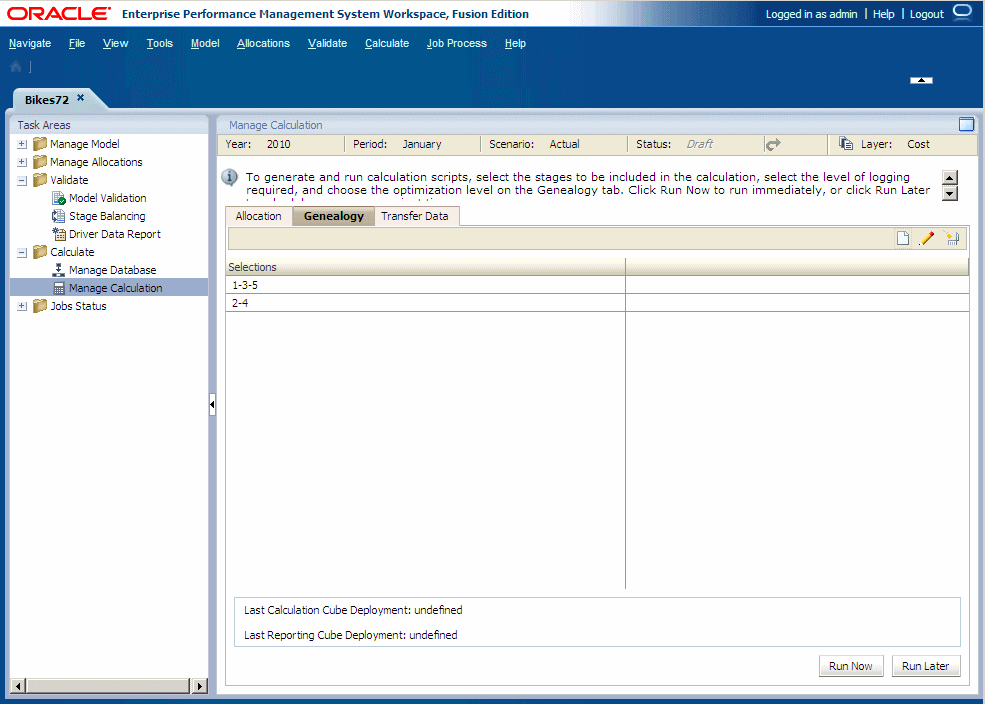
Task: Open Manage Database in the task tree
Action: pos(112,270)
